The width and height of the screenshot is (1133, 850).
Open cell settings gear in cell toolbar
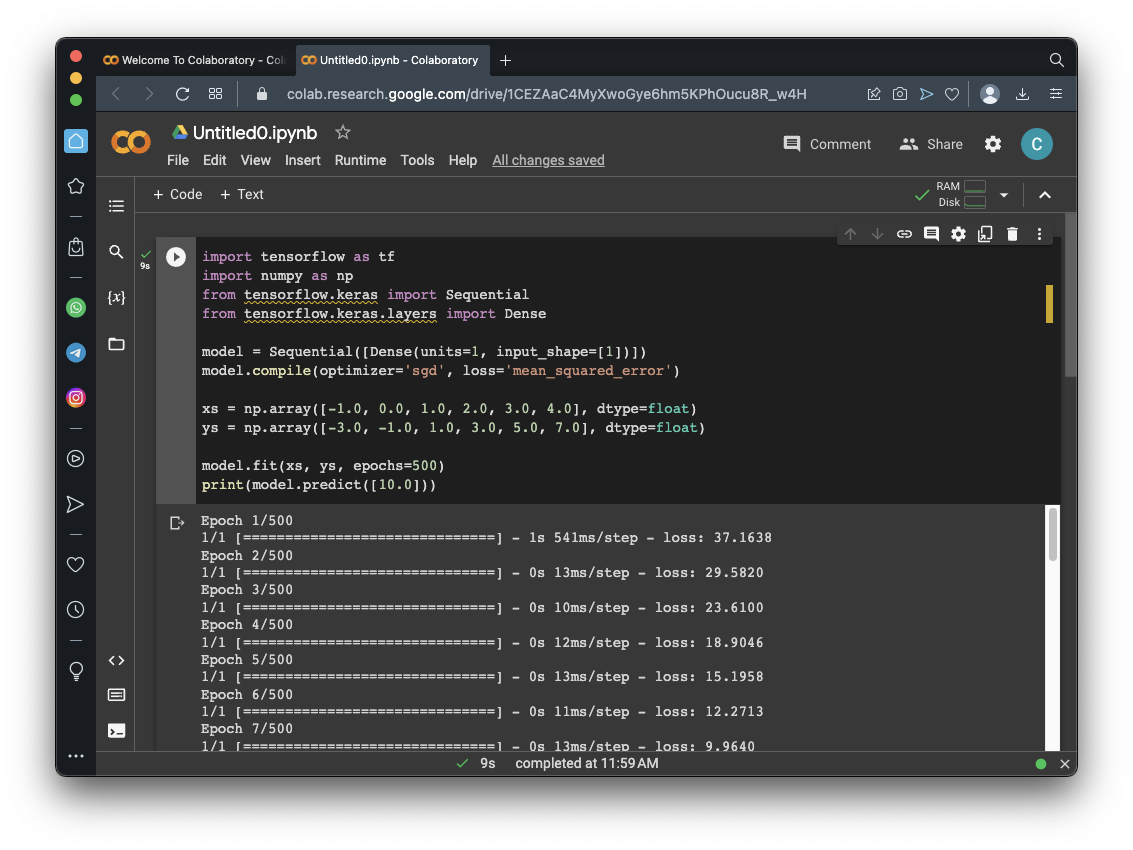click(x=958, y=234)
